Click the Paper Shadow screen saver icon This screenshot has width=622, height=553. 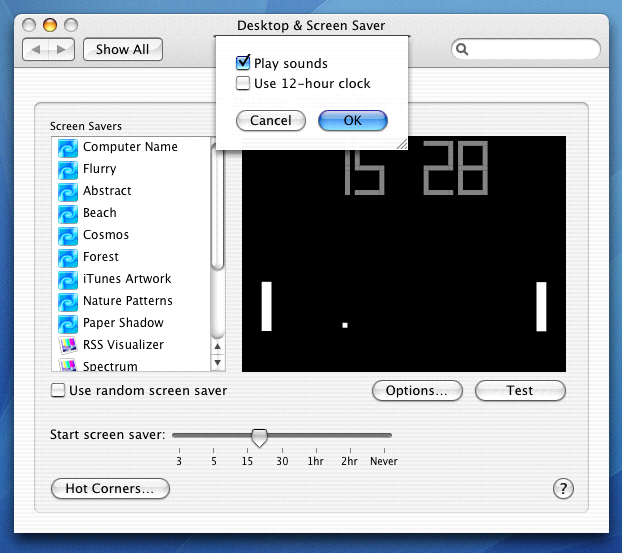click(x=68, y=324)
